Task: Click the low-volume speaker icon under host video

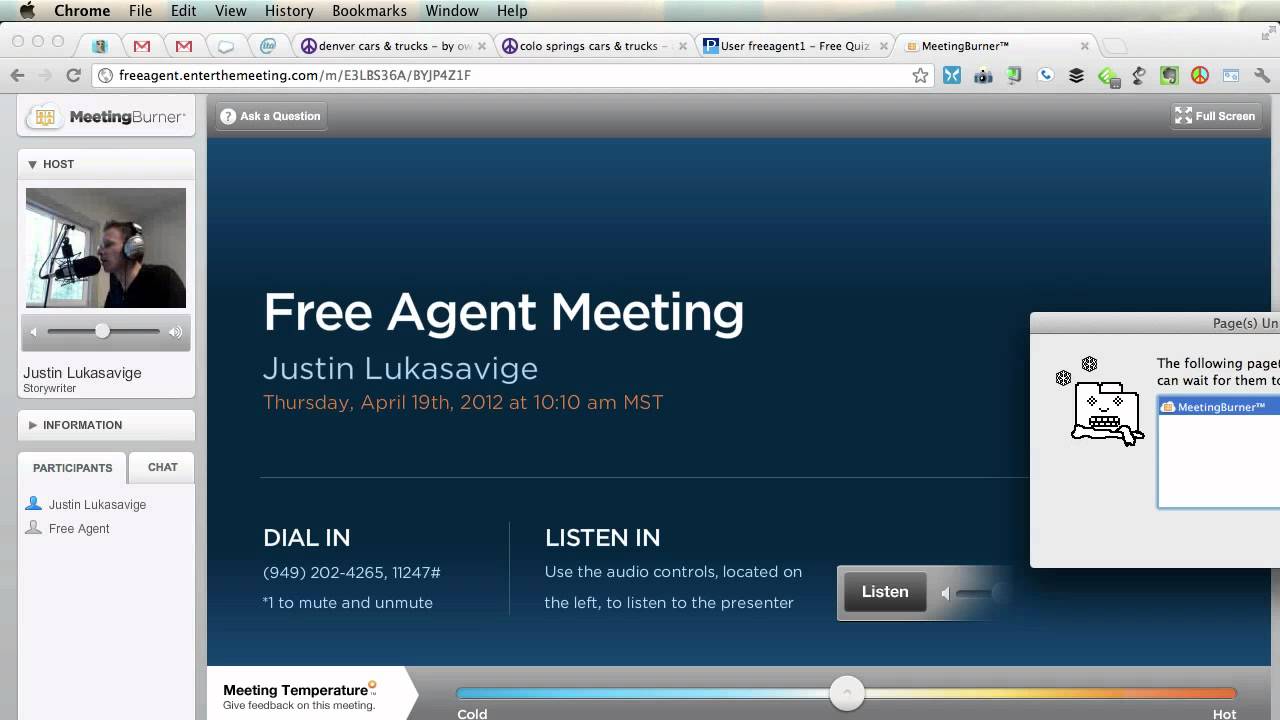Action: click(x=33, y=332)
